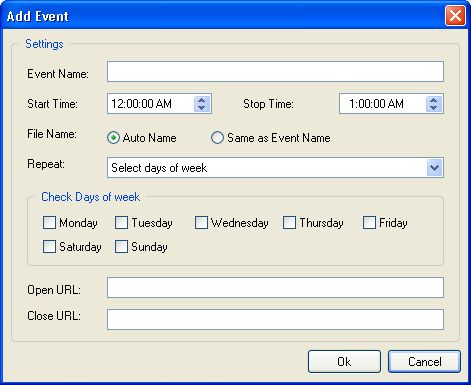
Task: Increase Stop Time with up spinner arrow
Action: [x=433, y=100]
